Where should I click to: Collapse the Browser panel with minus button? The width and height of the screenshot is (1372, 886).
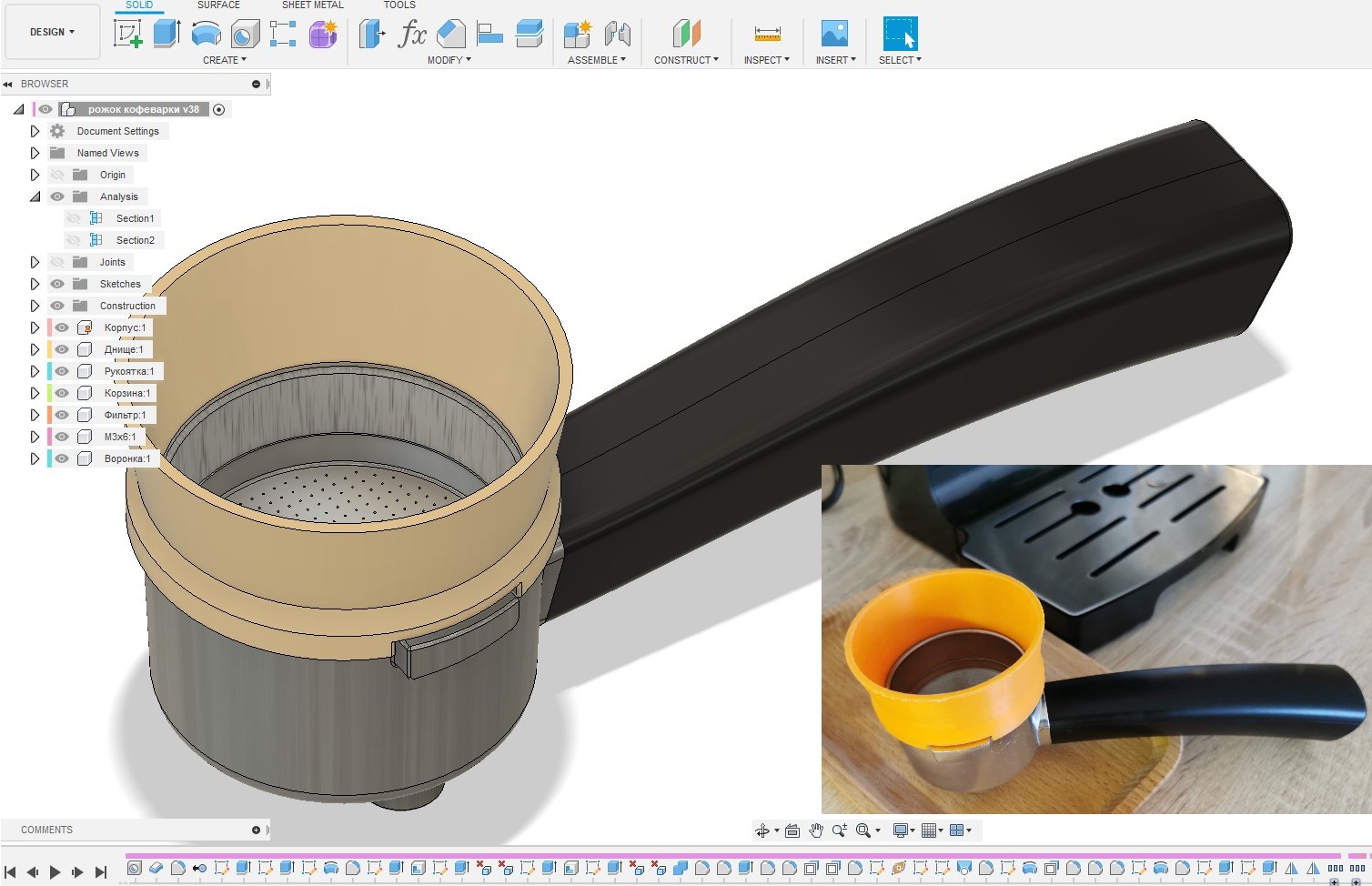(256, 84)
